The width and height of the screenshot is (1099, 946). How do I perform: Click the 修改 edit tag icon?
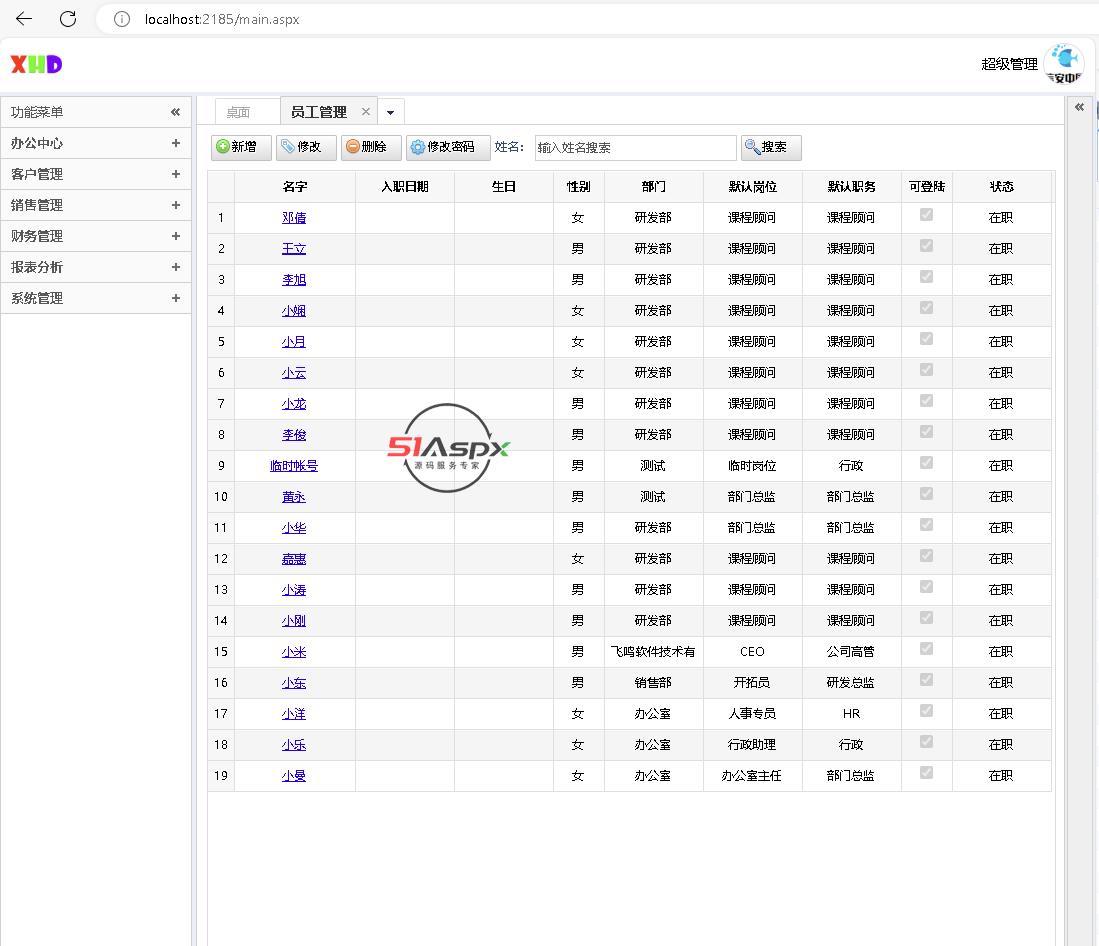(x=288, y=147)
